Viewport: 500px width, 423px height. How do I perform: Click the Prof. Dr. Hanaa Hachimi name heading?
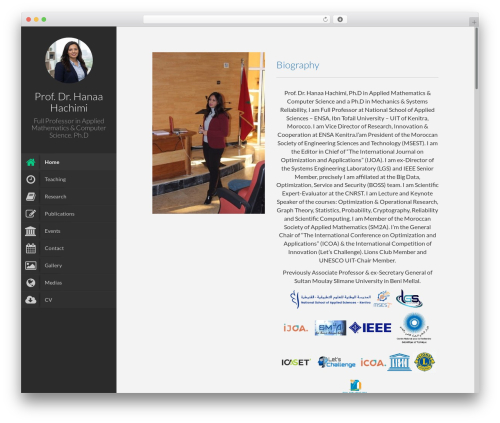pyautogui.click(x=69, y=102)
